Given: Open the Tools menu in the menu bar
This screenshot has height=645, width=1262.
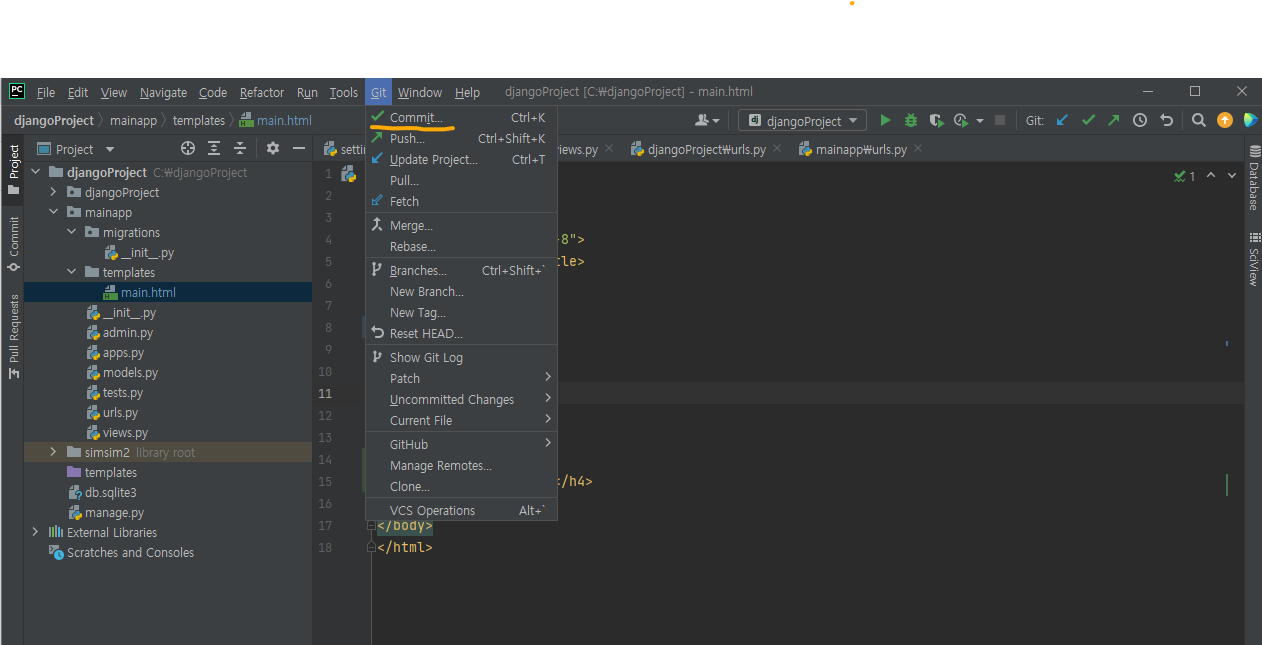Looking at the screenshot, I should click(x=343, y=92).
